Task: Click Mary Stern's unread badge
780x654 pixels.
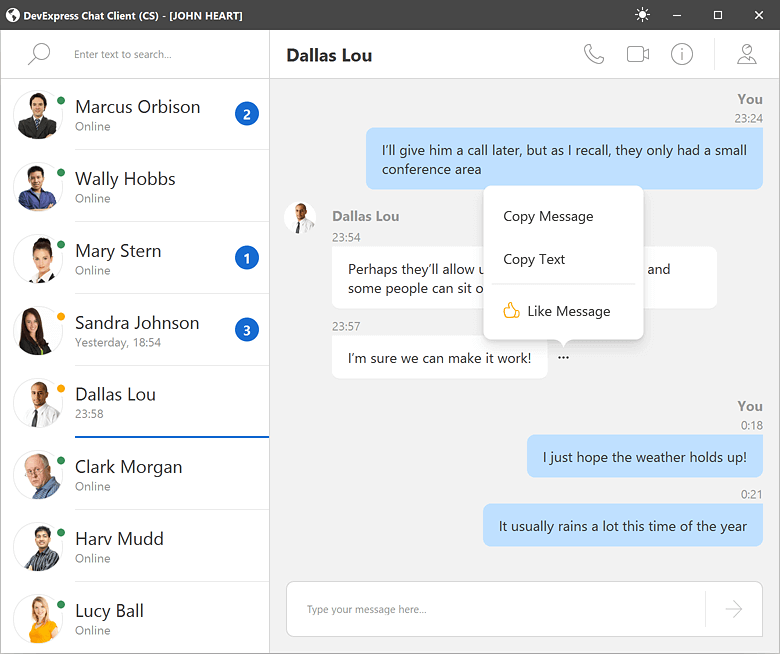Action: click(x=246, y=258)
